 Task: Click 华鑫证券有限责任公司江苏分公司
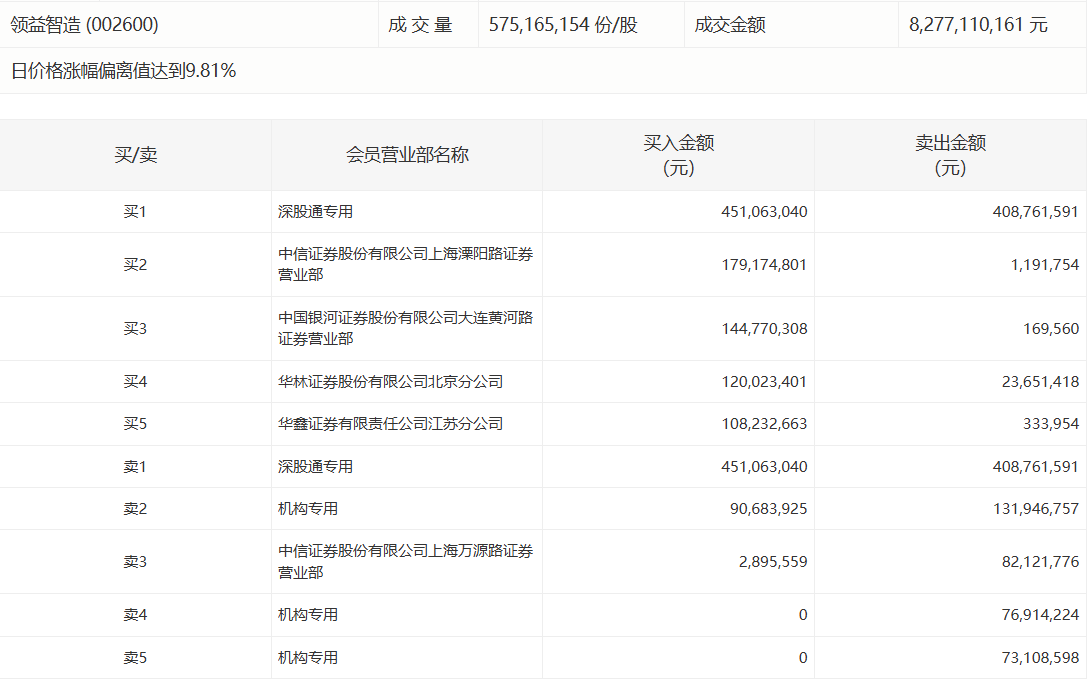point(391,424)
